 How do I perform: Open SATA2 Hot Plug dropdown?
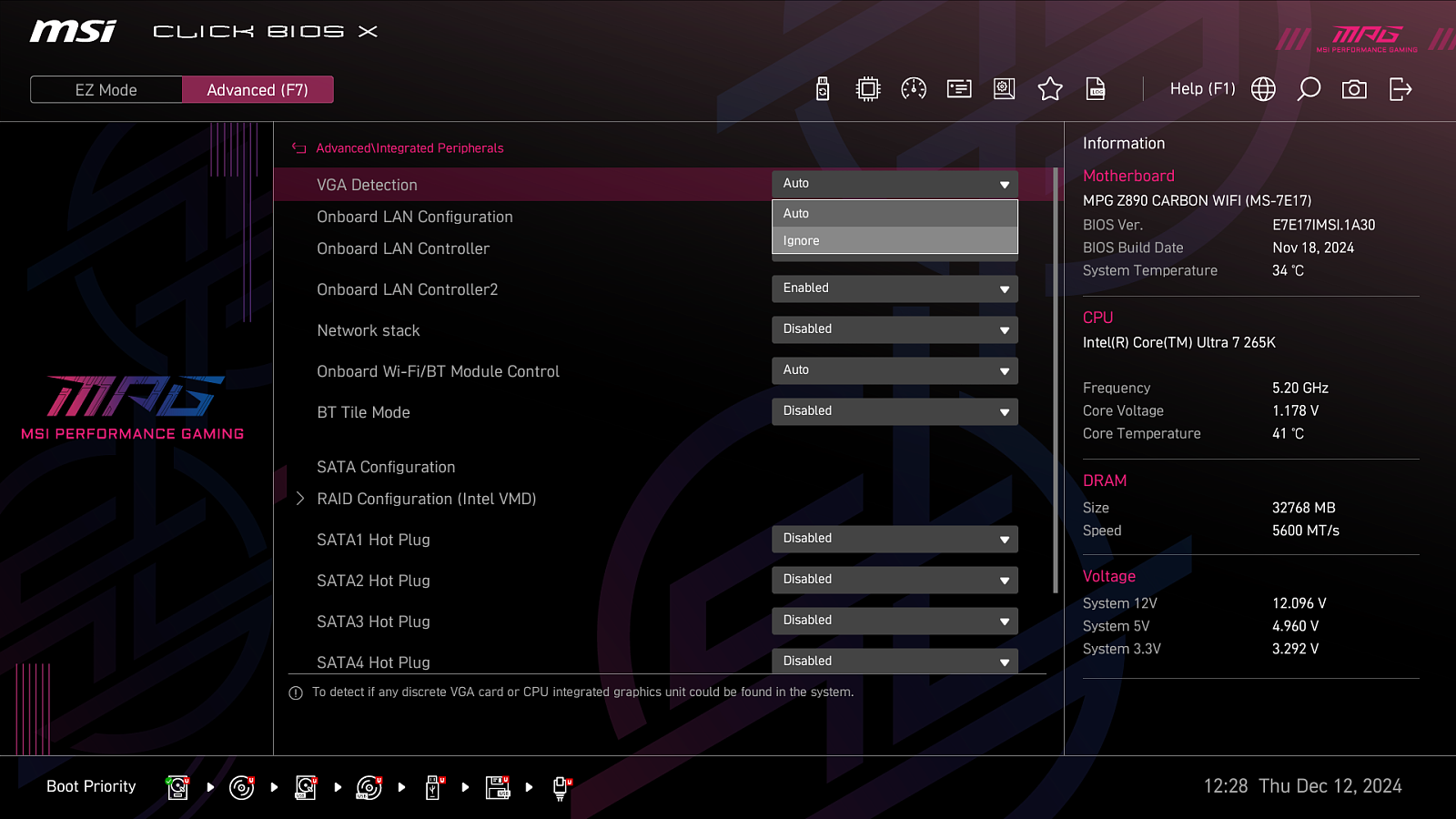coord(895,580)
